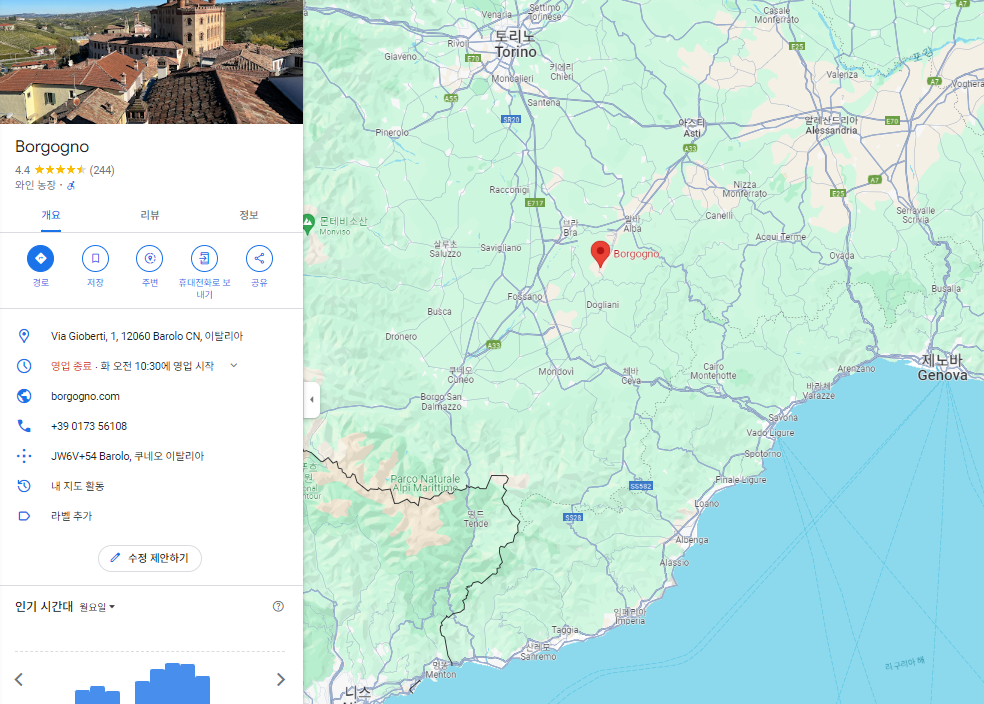Open popular times help question icon
This screenshot has width=984, height=704.
[278, 606]
